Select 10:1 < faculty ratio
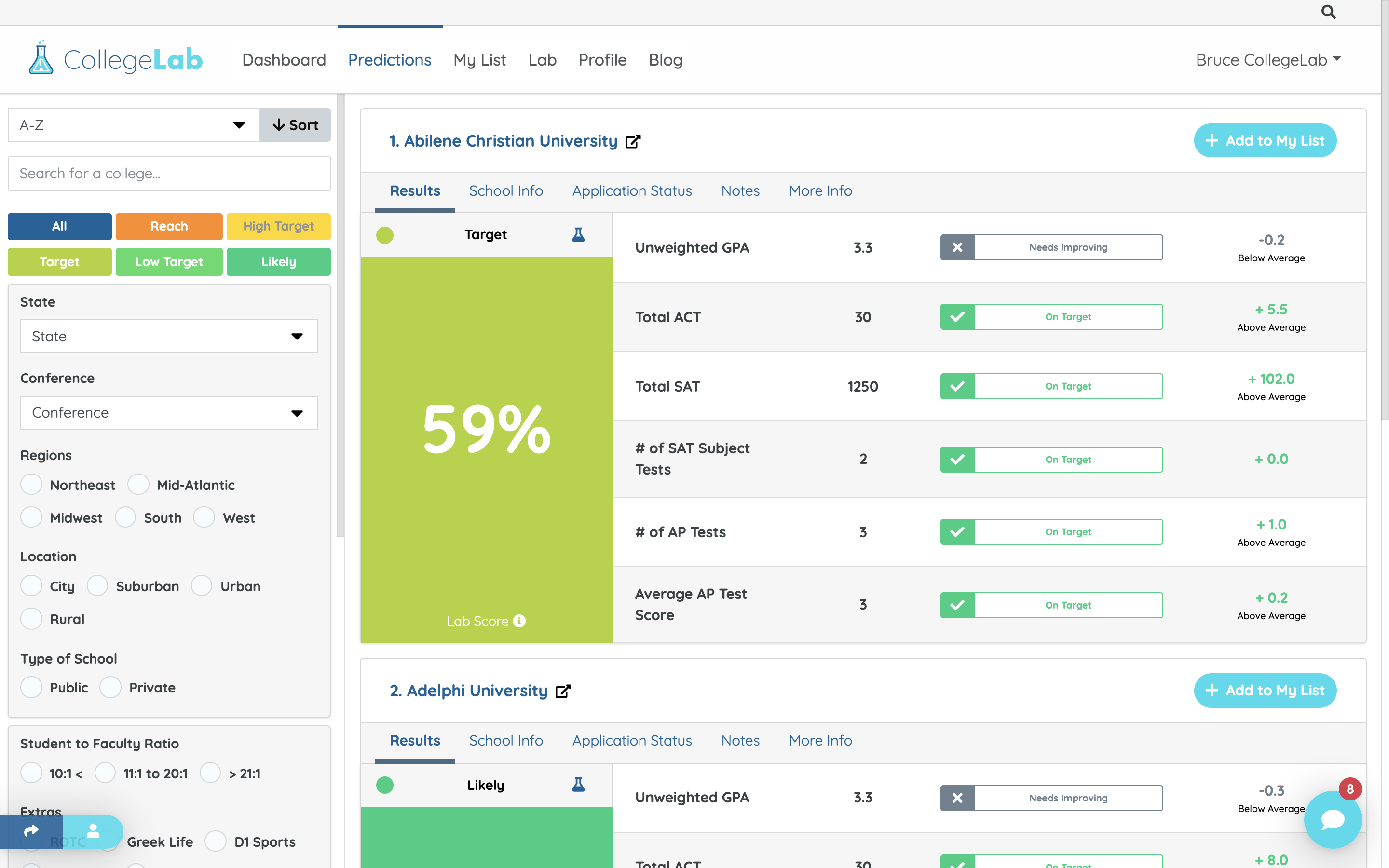 tap(31, 773)
